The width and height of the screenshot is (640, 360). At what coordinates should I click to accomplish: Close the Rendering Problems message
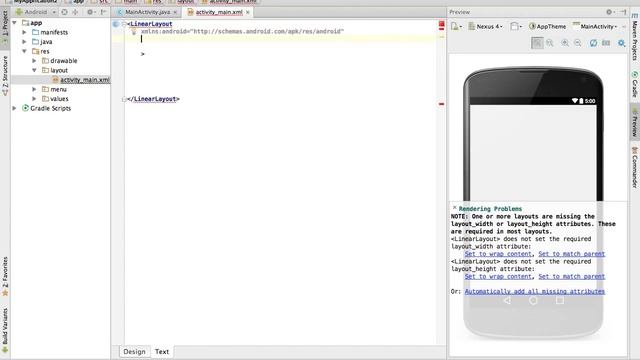454,208
